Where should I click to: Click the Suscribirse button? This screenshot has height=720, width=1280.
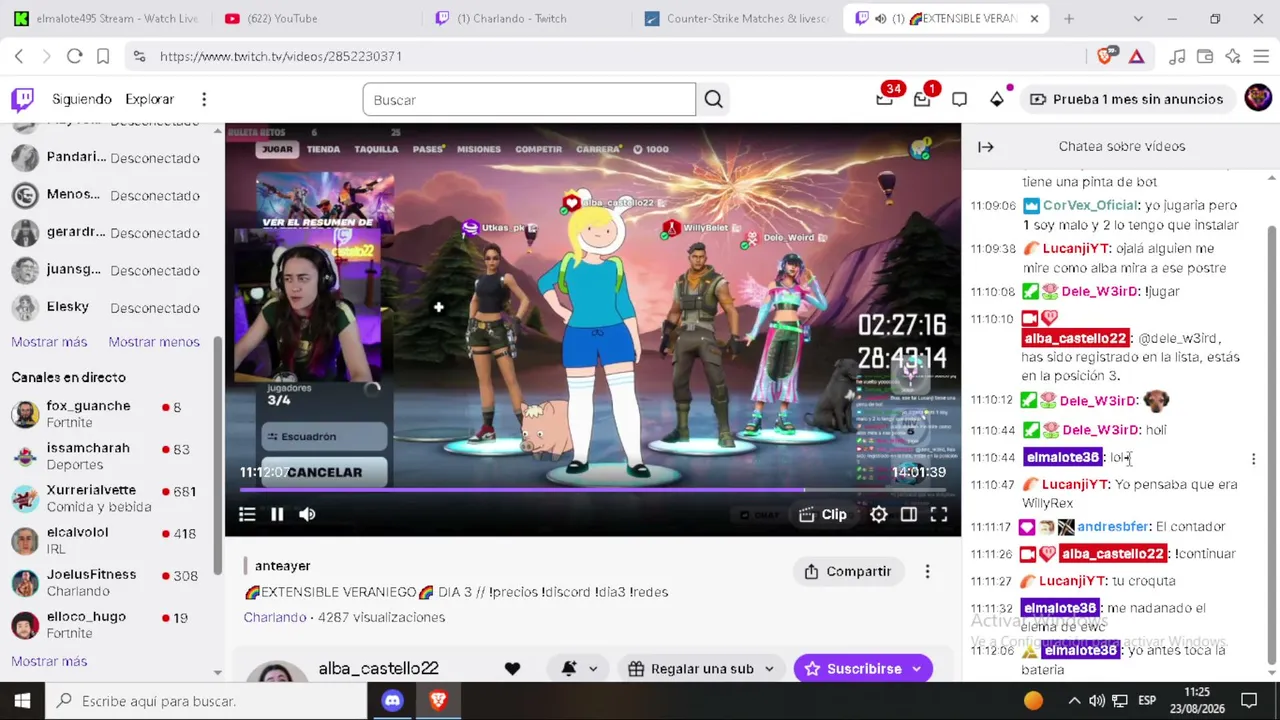863,669
